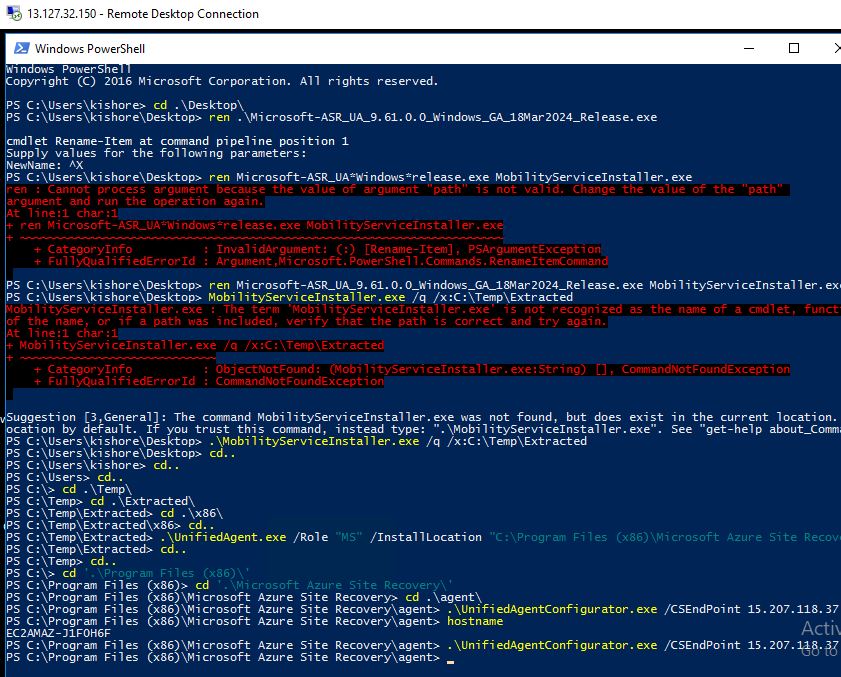Click the Remote Desktop Connection title bar icon
Image resolution: width=841 pixels, height=677 pixels.
point(11,14)
